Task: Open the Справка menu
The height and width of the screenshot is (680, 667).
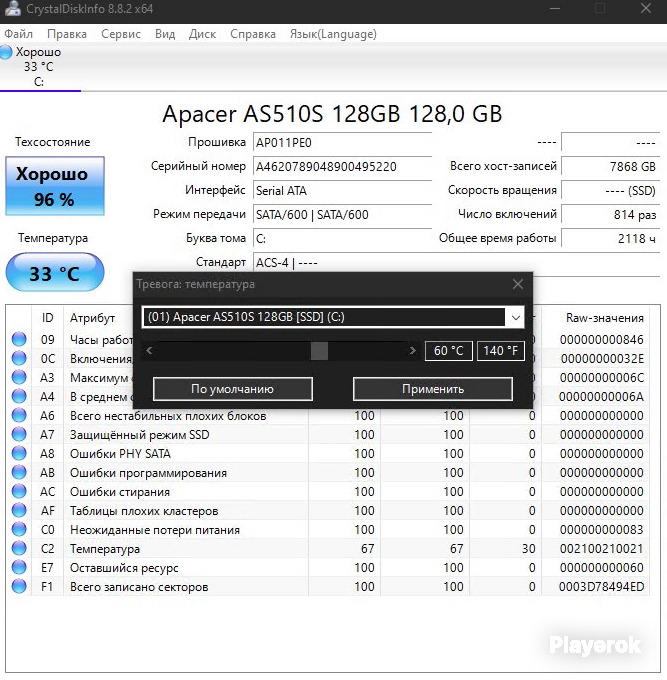Action: pyautogui.click(x=253, y=34)
